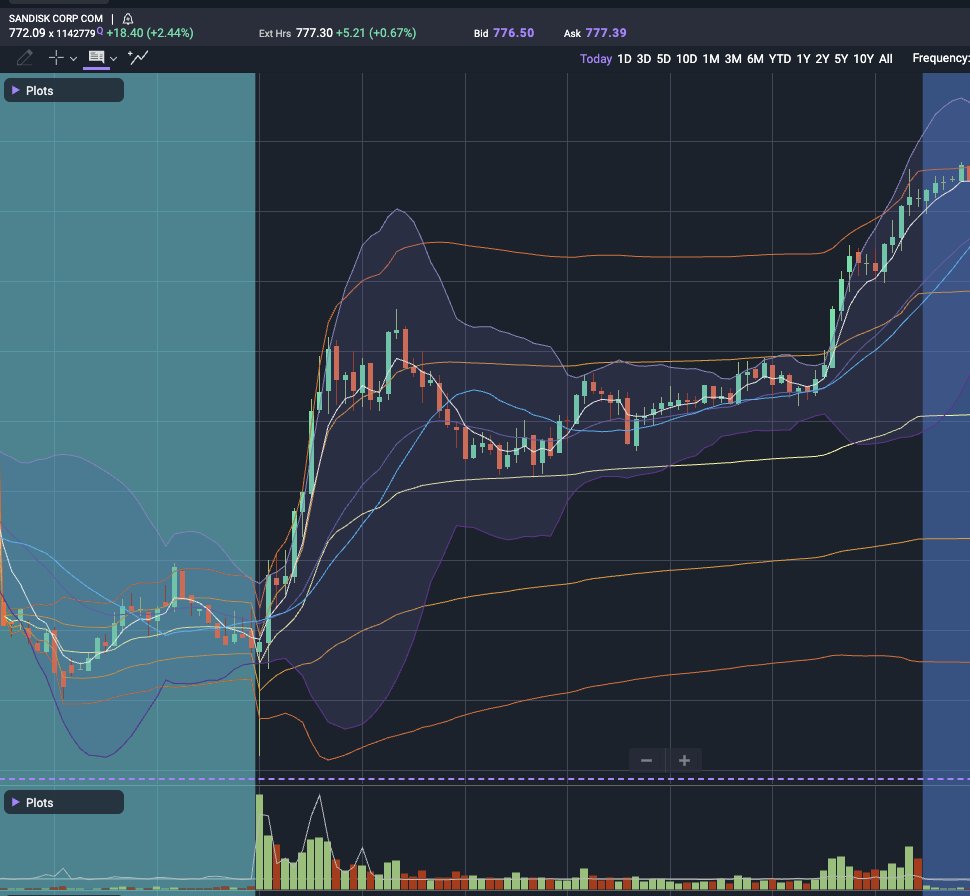The width and height of the screenshot is (970, 896).
Task: Click the day change +18.40 (+2.44%)
Action: pos(150,33)
